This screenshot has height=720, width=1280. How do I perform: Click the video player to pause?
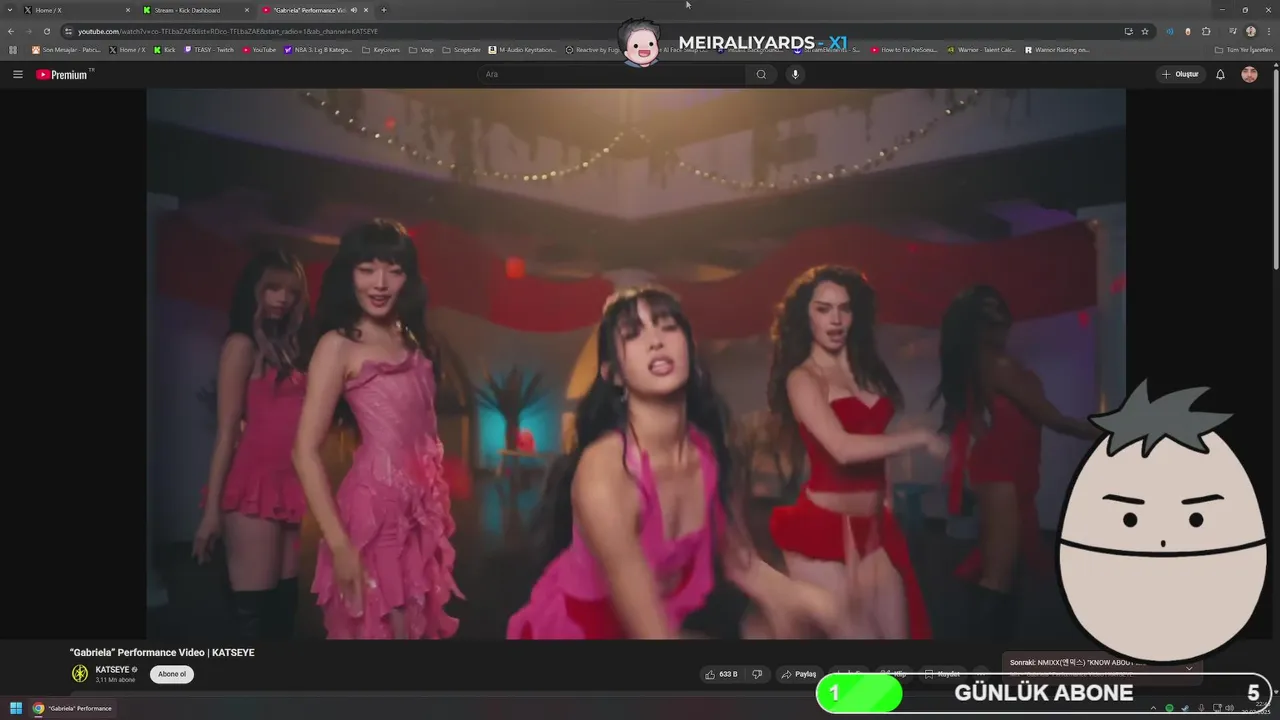[635, 364]
